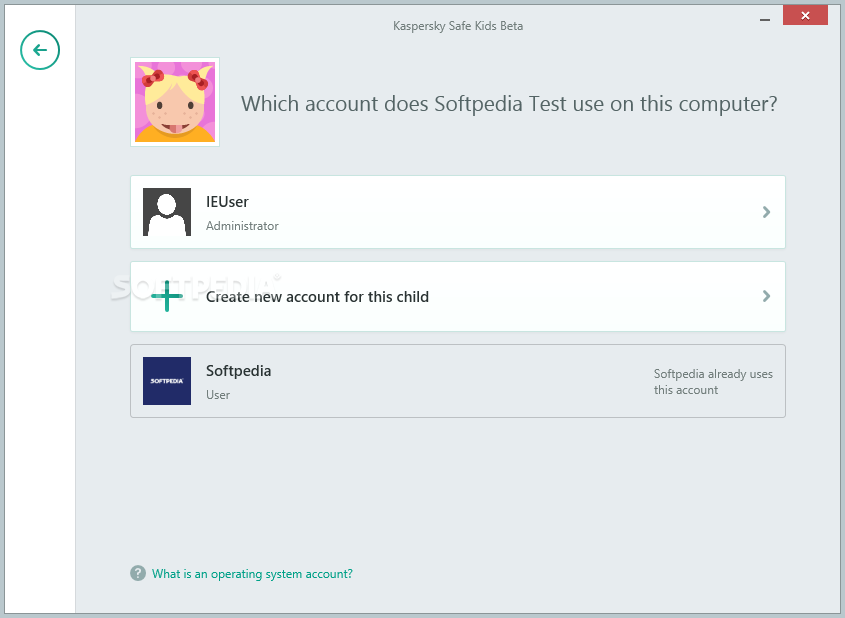The image size is (845, 618).
Task: Click the 'Softpedia already uses this account' note
Action: tap(713, 381)
